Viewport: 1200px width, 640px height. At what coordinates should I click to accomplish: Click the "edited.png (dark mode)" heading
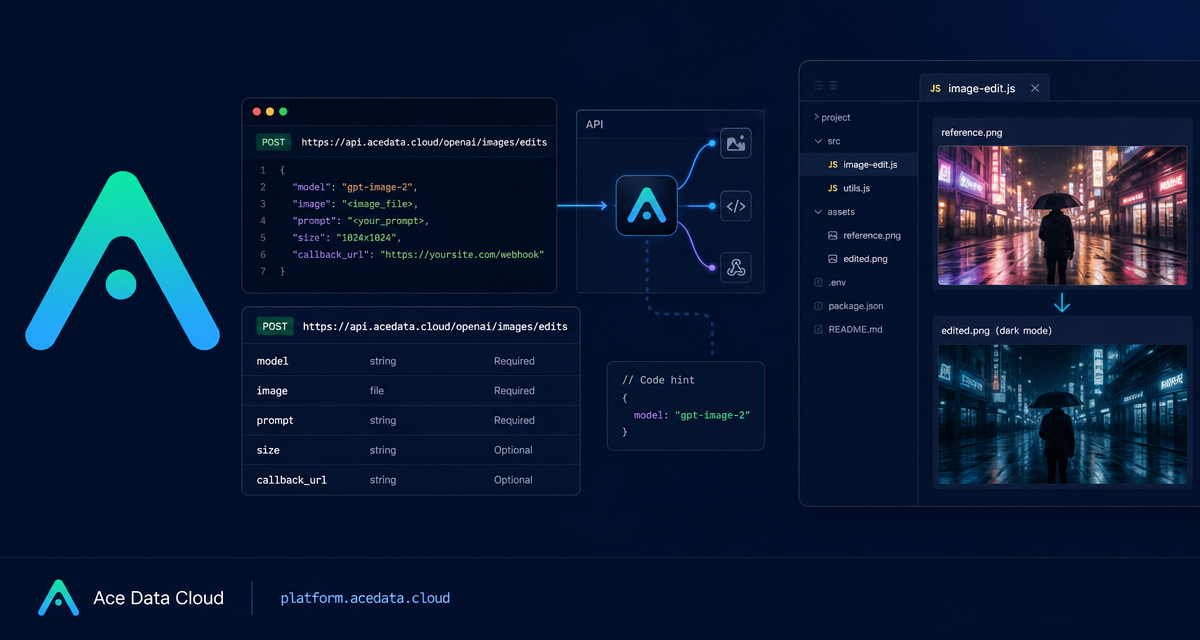(996, 330)
